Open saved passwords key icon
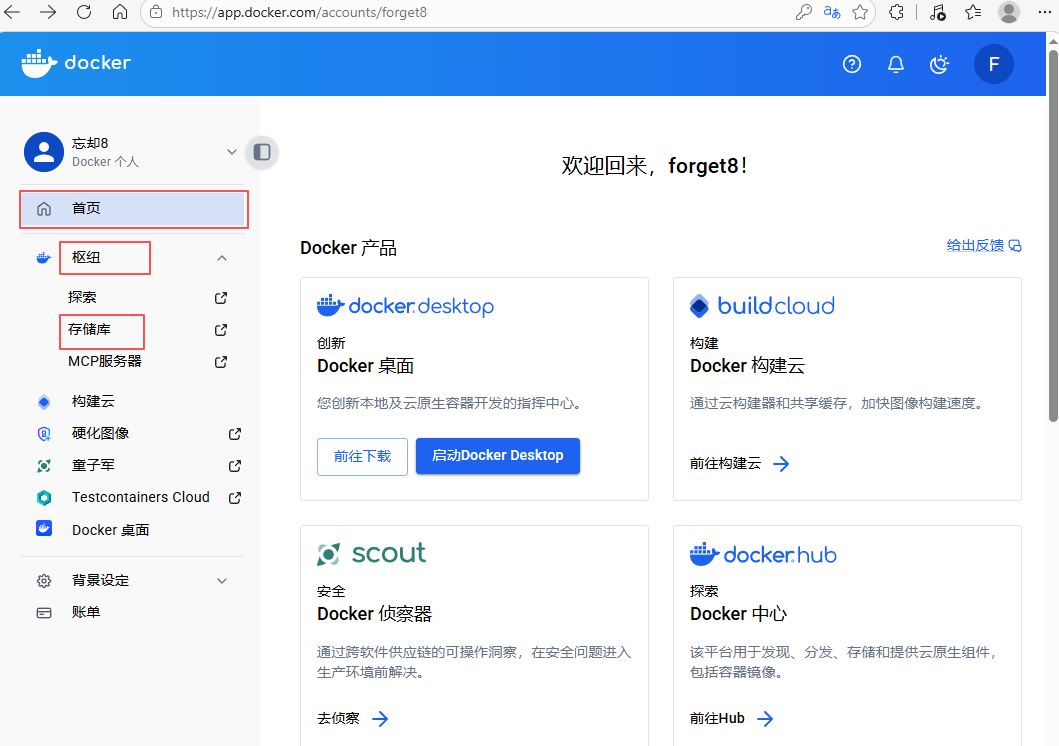Image resolution: width=1059 pixels, height=746 pixels. (804, 12)
